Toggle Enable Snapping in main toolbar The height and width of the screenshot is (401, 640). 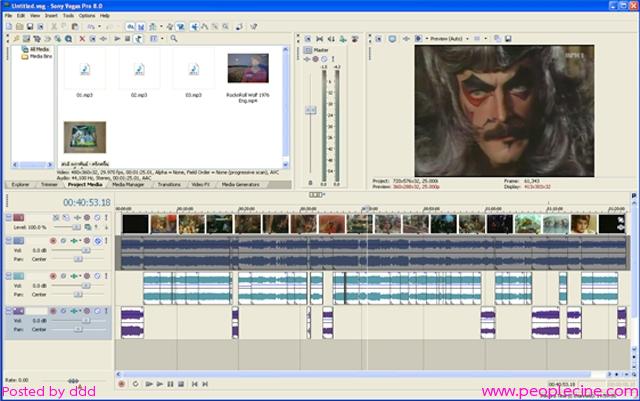pyautogui.click(x=130, y=27)
